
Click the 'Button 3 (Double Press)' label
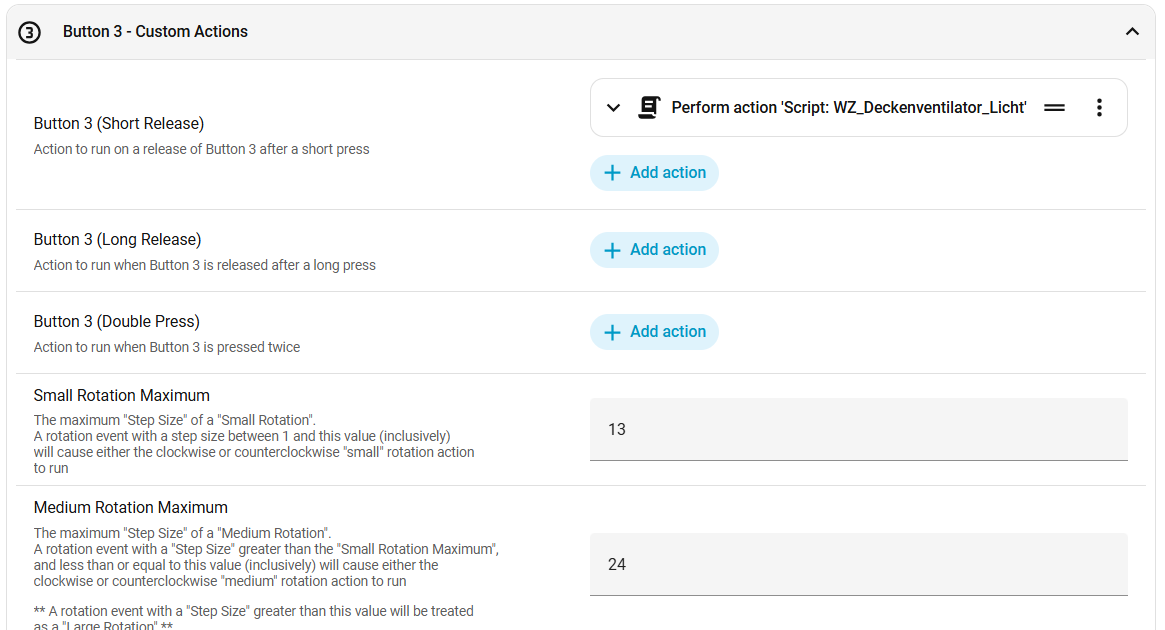click(117, 322)
